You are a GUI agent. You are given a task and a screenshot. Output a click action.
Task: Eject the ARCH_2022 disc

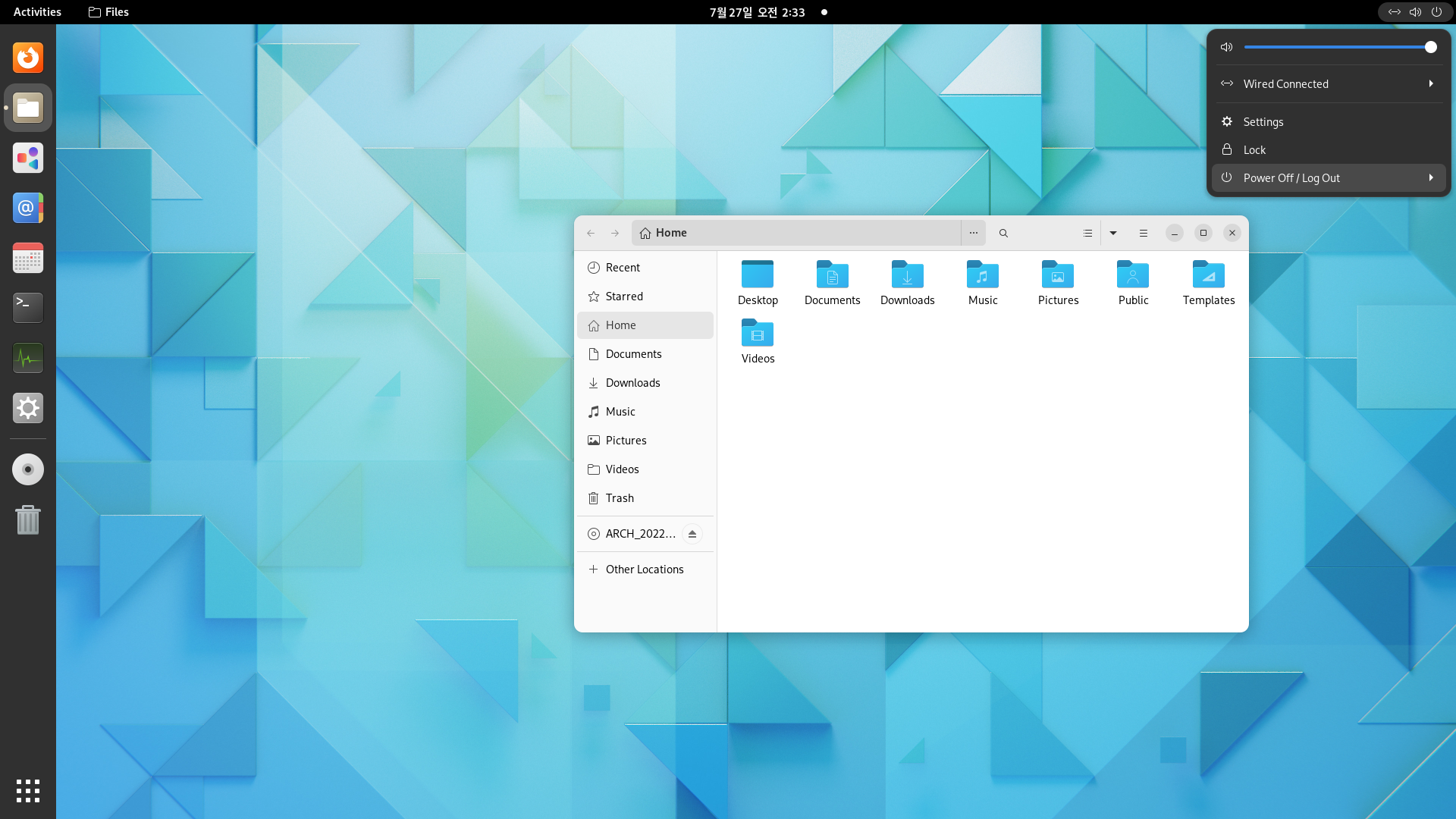(x=692, y=534)
